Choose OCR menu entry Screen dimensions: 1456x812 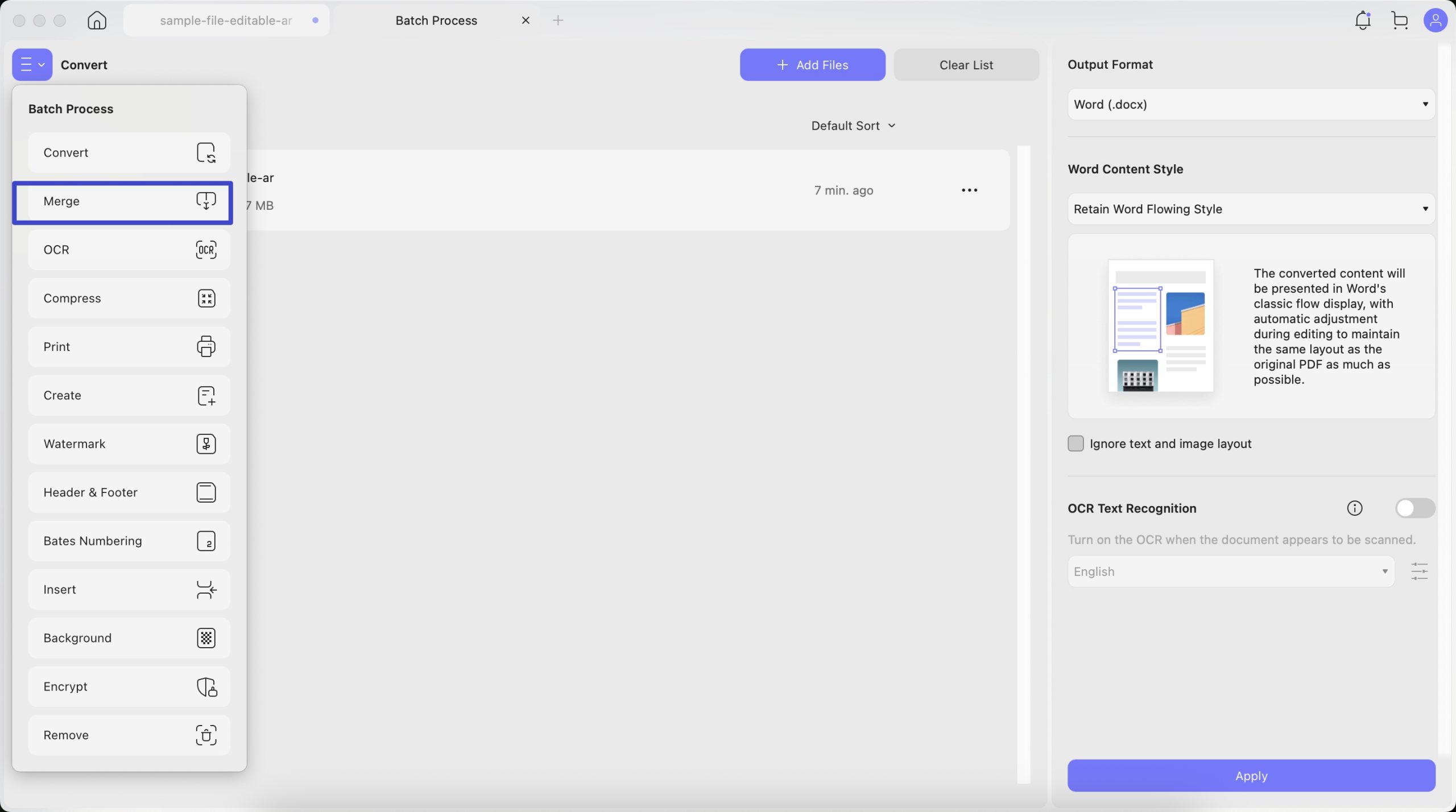[x=129, y=250]
